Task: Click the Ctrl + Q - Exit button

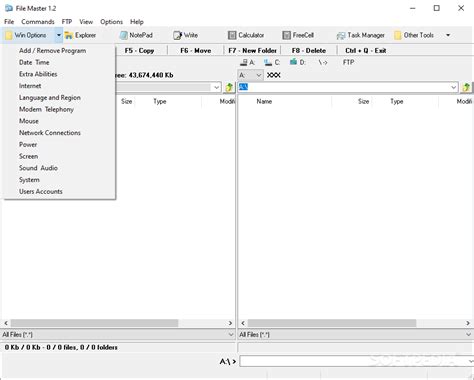Action: (366, 51)
